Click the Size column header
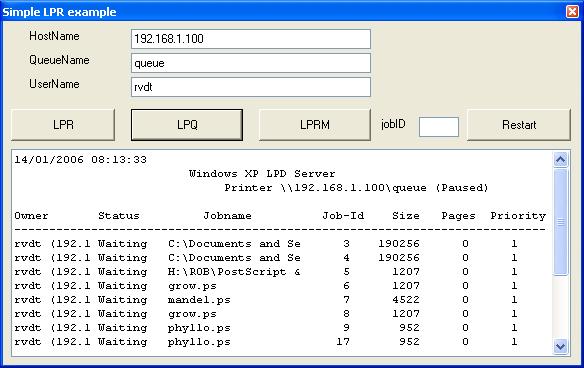The image size is (584, 368). point(406,216)
